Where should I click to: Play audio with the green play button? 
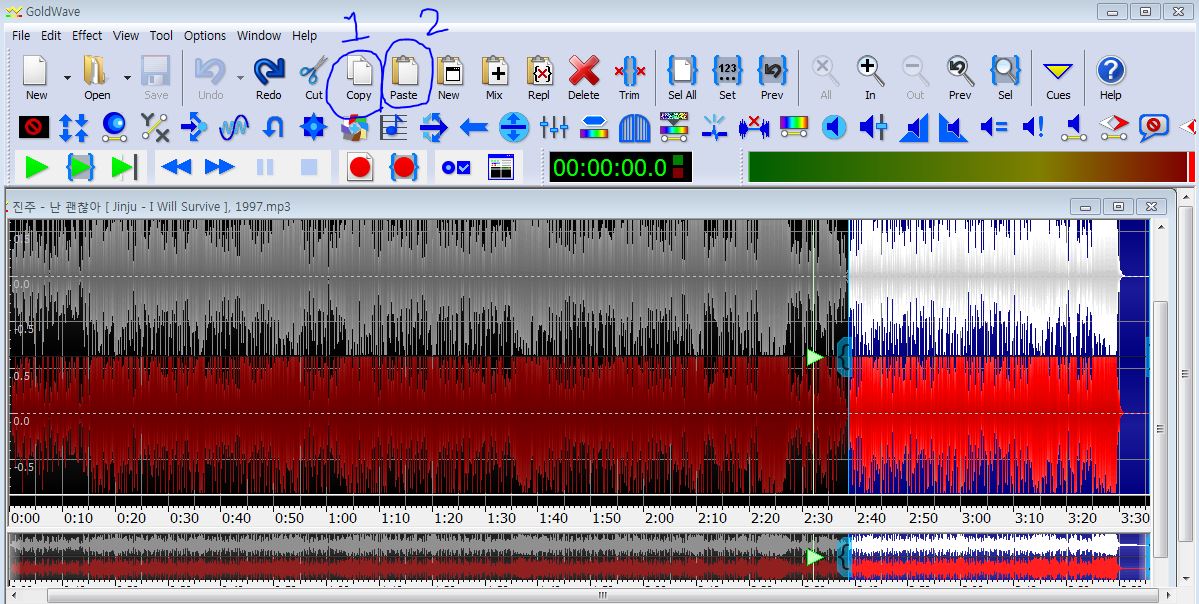coord(36,167)
